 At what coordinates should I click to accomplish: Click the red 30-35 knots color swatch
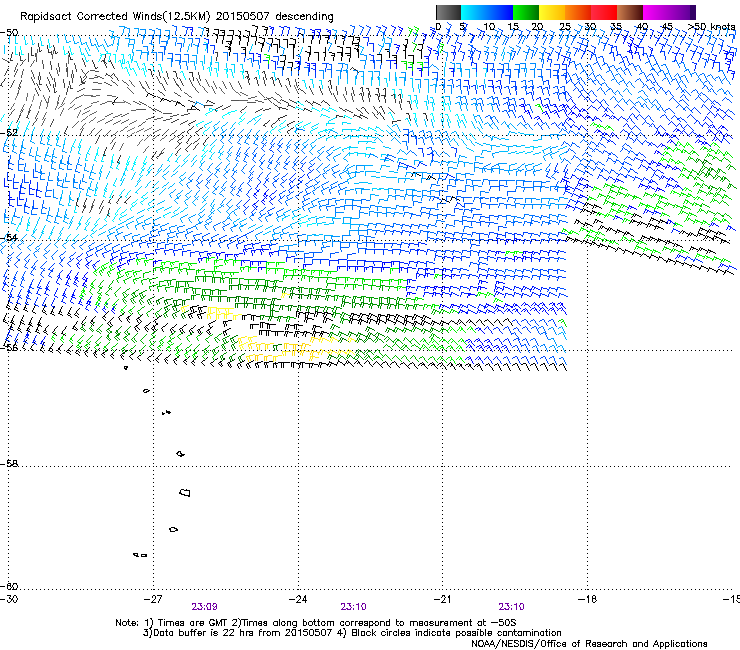pos(604,12)
